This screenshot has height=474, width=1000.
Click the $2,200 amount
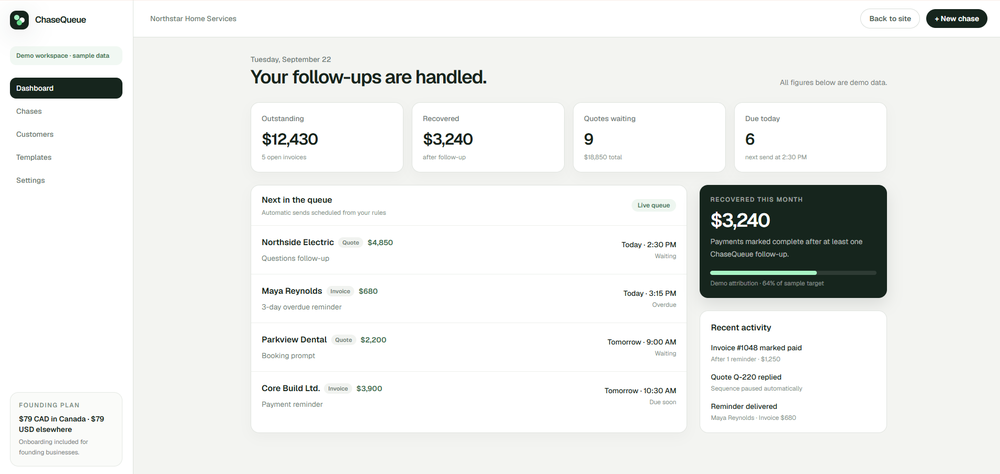click(373, 339)
